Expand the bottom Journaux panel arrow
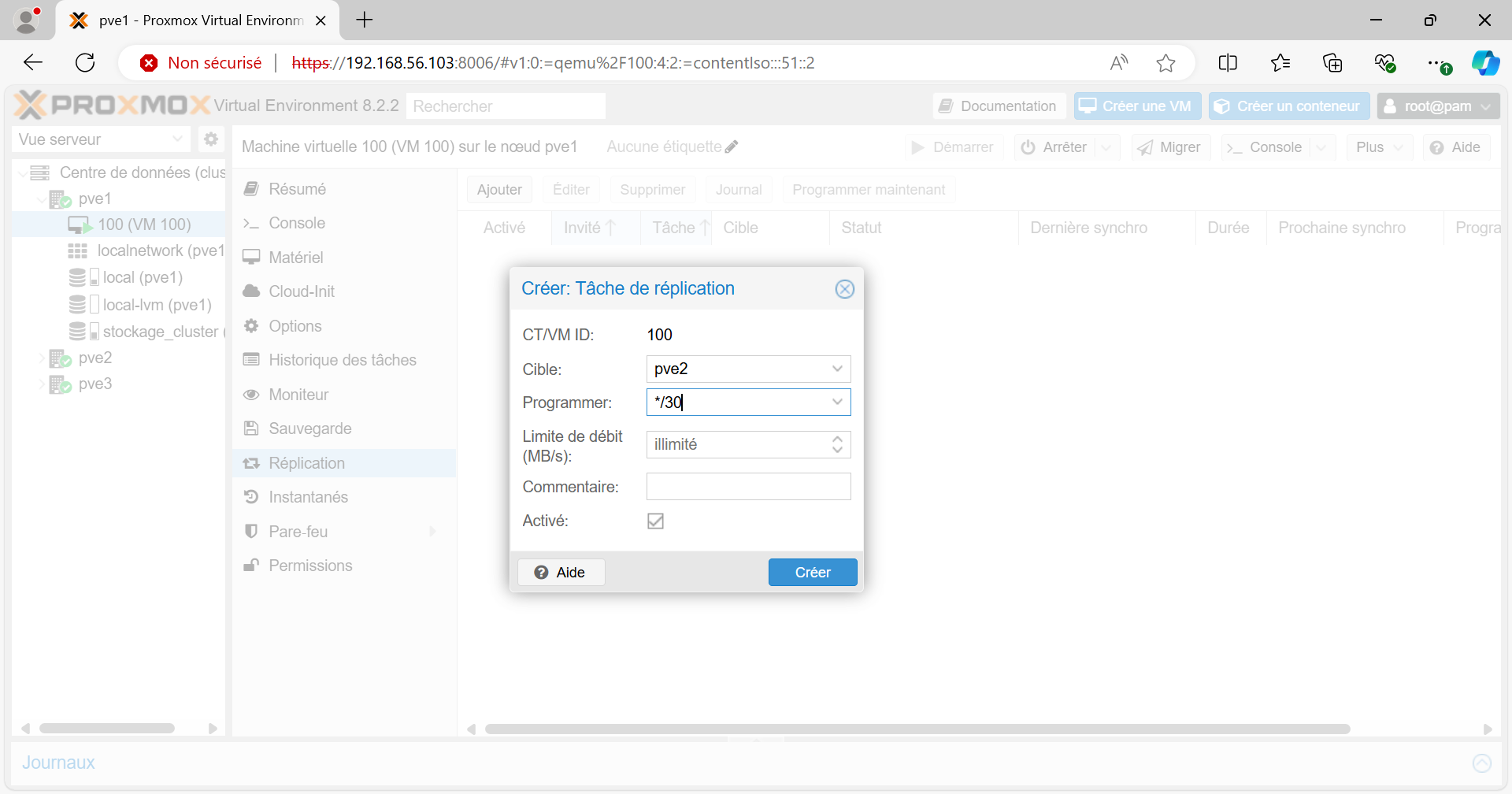Screen dimensions: 1512x794 pyautogui.click(x=1482, y=762)
